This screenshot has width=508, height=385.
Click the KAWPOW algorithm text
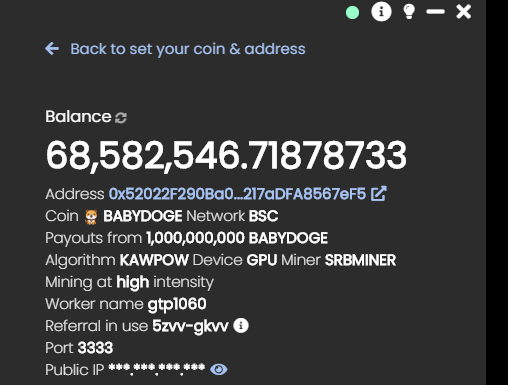(x=154, y=260)
